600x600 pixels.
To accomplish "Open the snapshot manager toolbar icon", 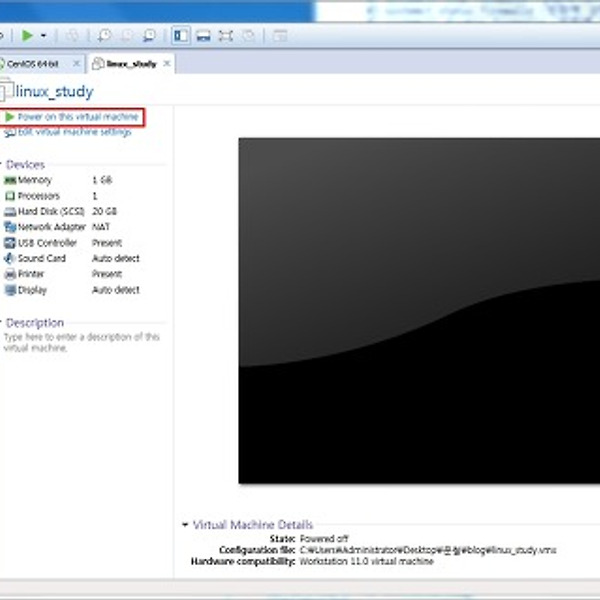I will tap(149, 35).
